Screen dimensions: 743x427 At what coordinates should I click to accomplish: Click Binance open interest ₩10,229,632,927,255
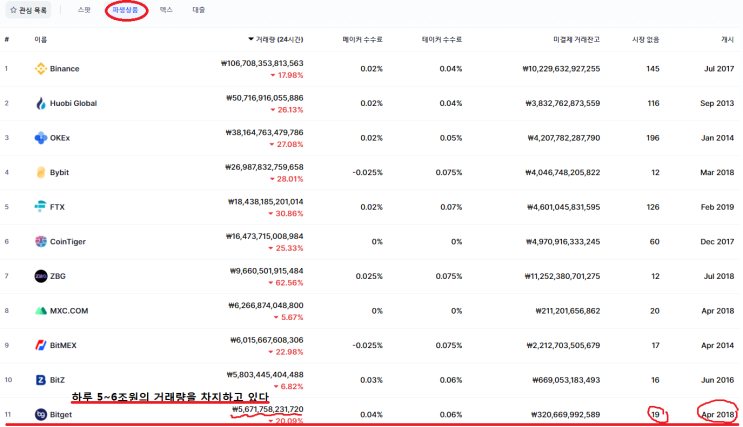pos(561,69)
